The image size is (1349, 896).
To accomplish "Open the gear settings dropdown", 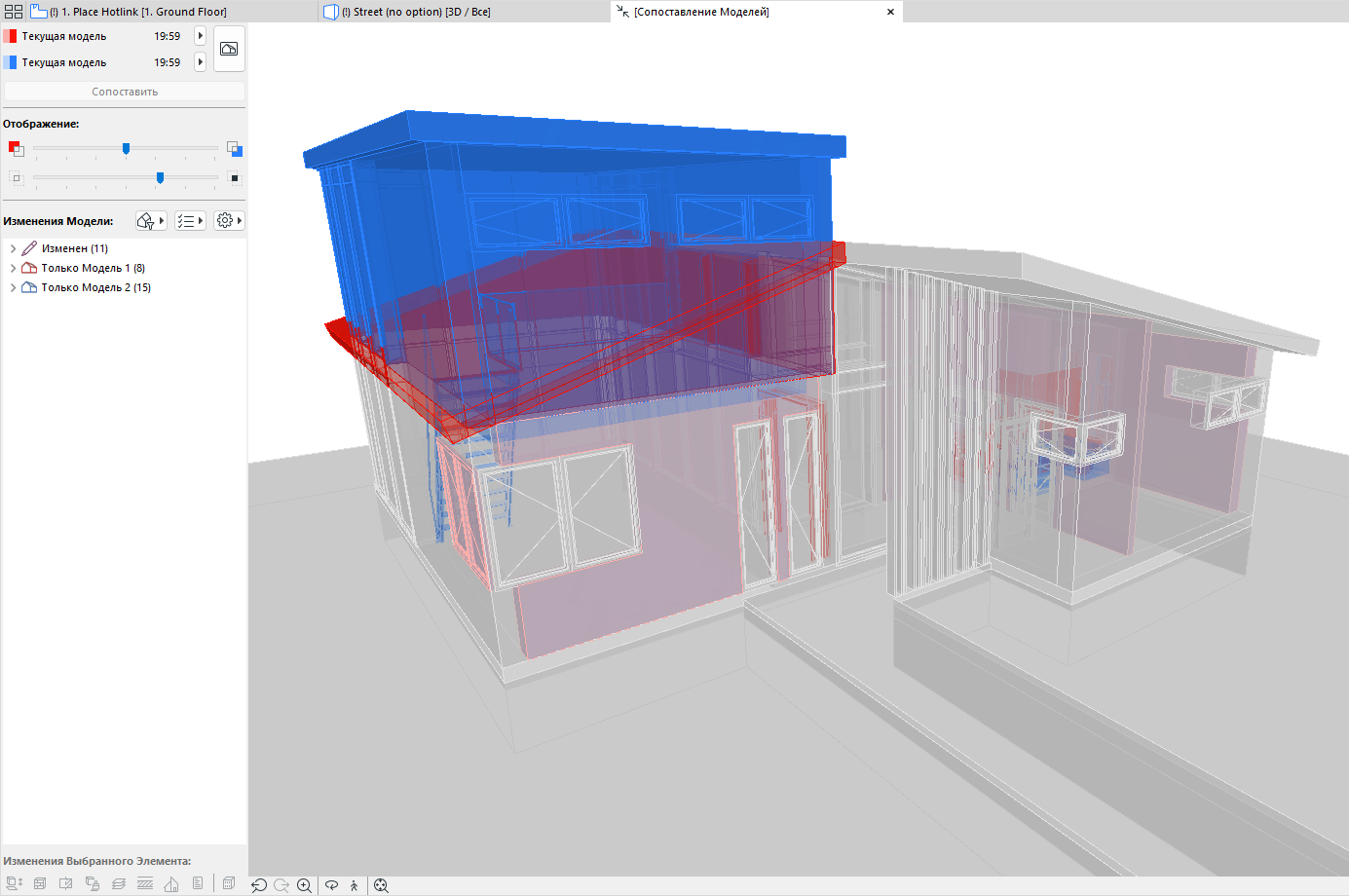I will pos(229,221).
